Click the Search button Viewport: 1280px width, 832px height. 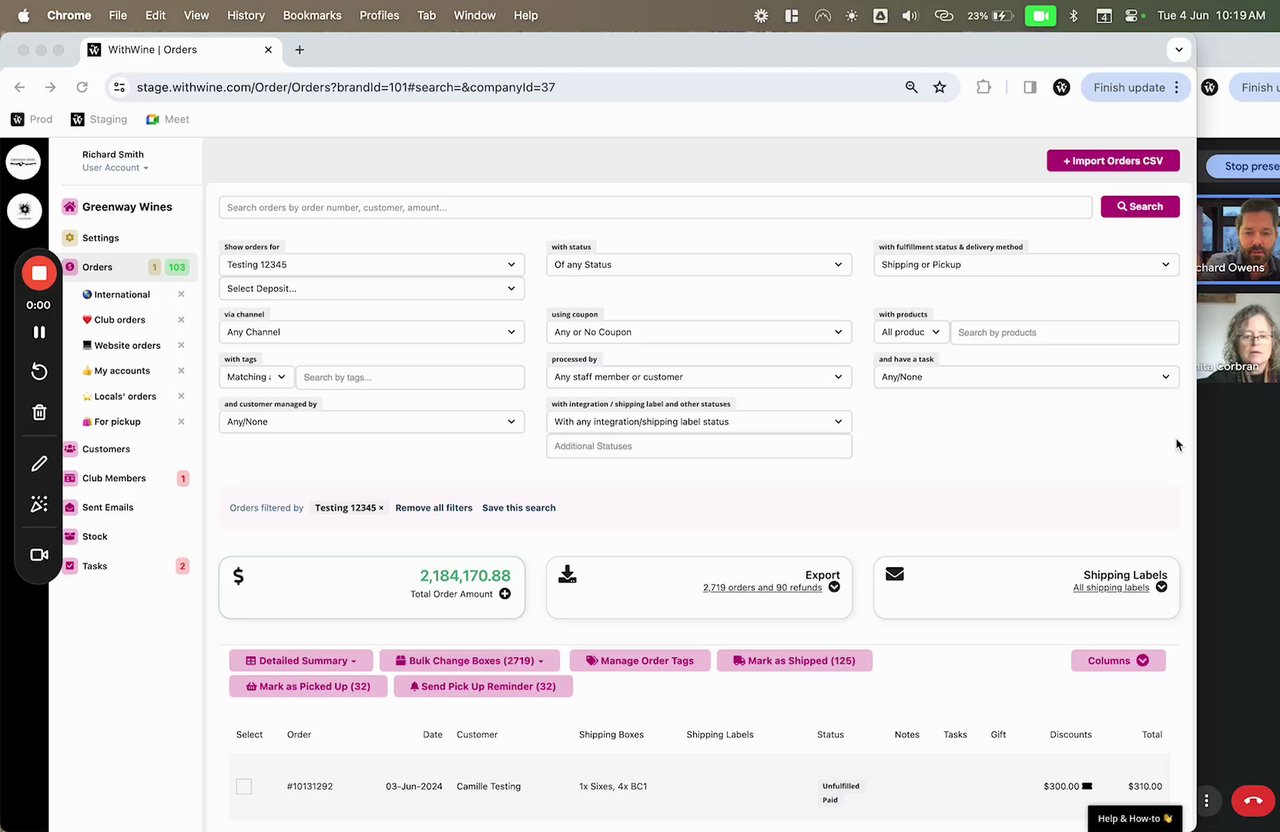(1140, 207)
